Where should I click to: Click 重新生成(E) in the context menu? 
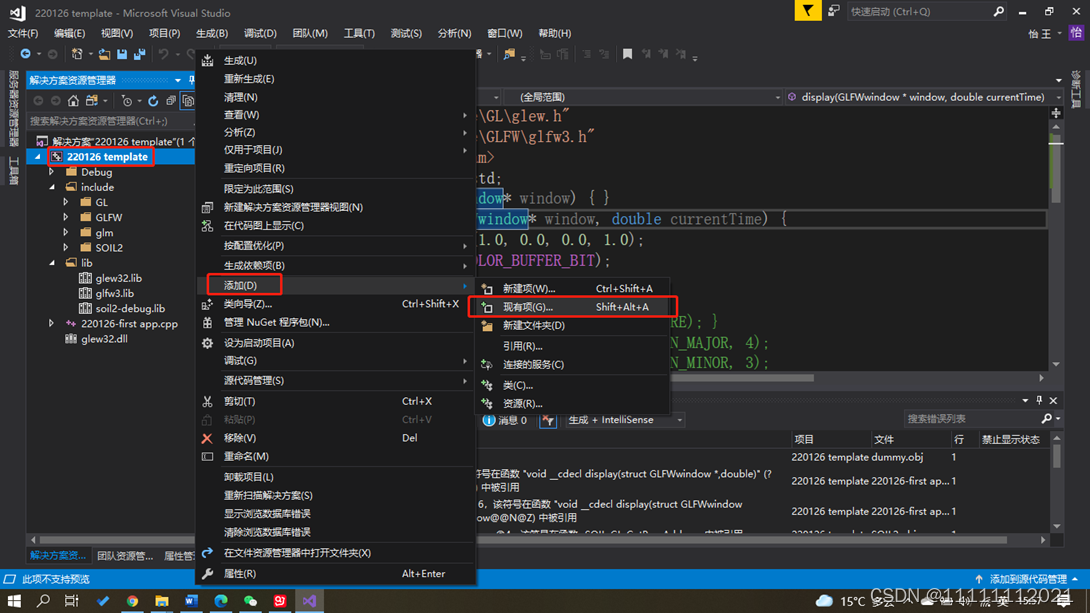pos(248,79)
